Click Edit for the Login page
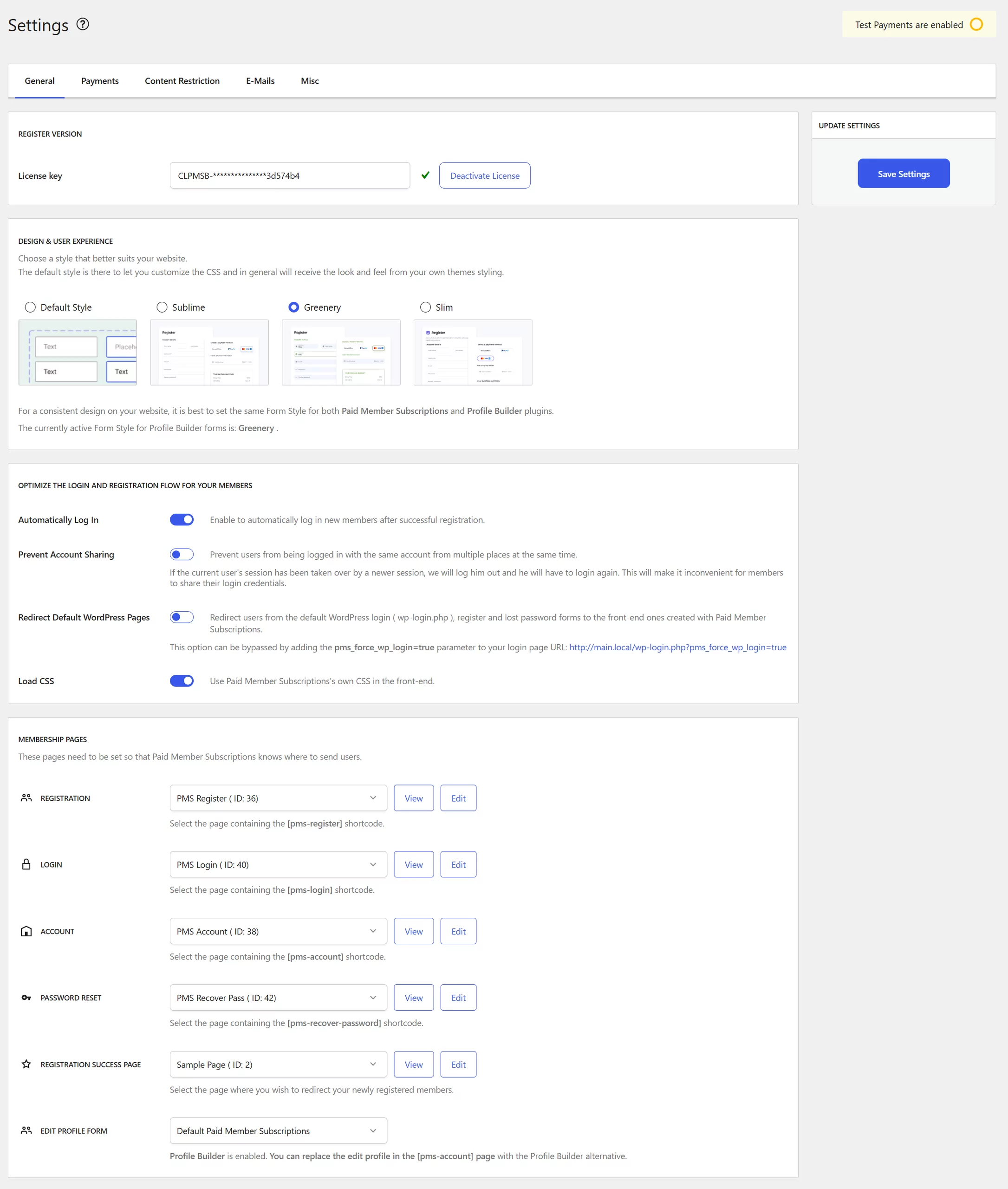 click(458, 864)
